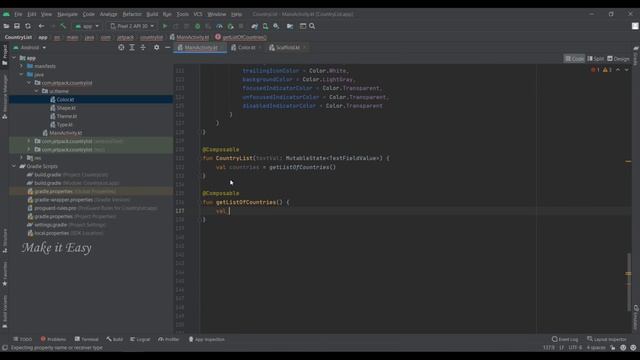
Task: Open the App Inspection tool window
Action: point(207,339)
